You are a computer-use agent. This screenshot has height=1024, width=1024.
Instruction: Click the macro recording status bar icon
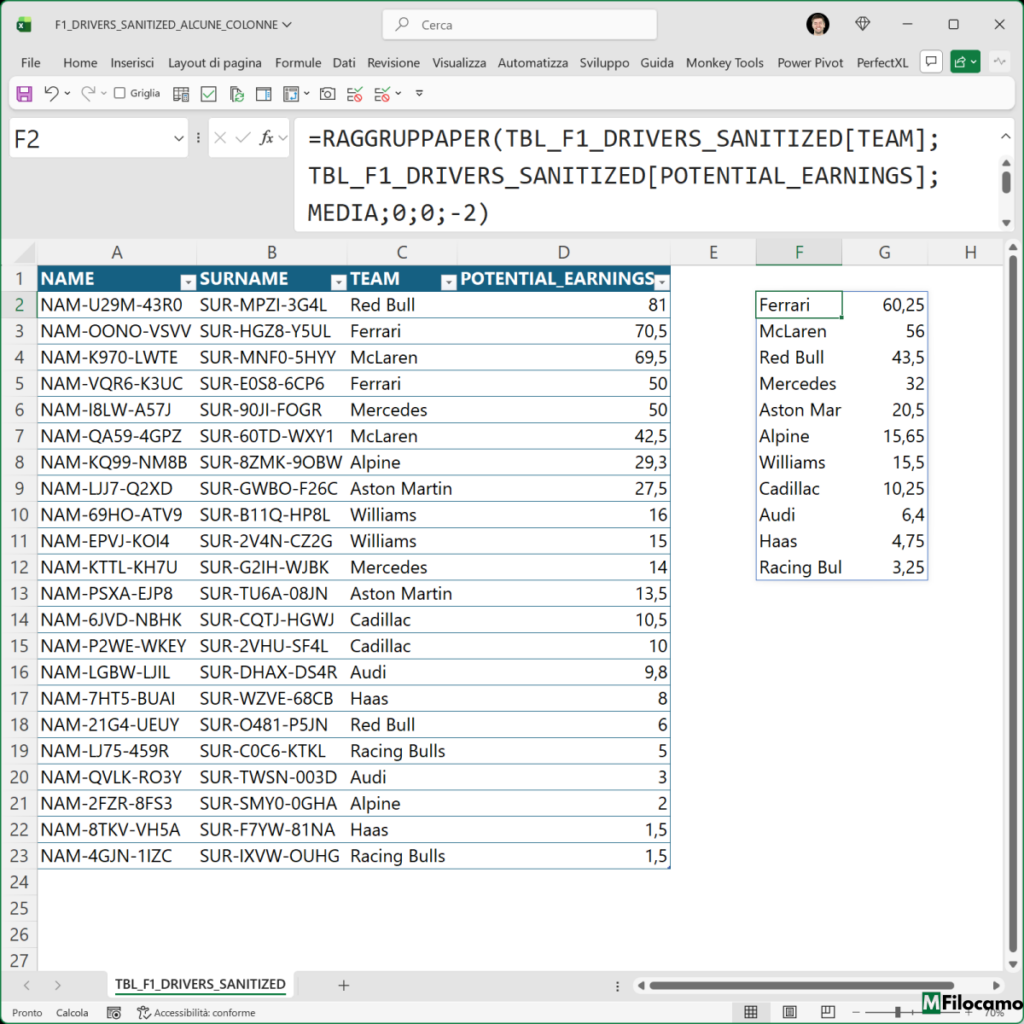point(114,1013)
